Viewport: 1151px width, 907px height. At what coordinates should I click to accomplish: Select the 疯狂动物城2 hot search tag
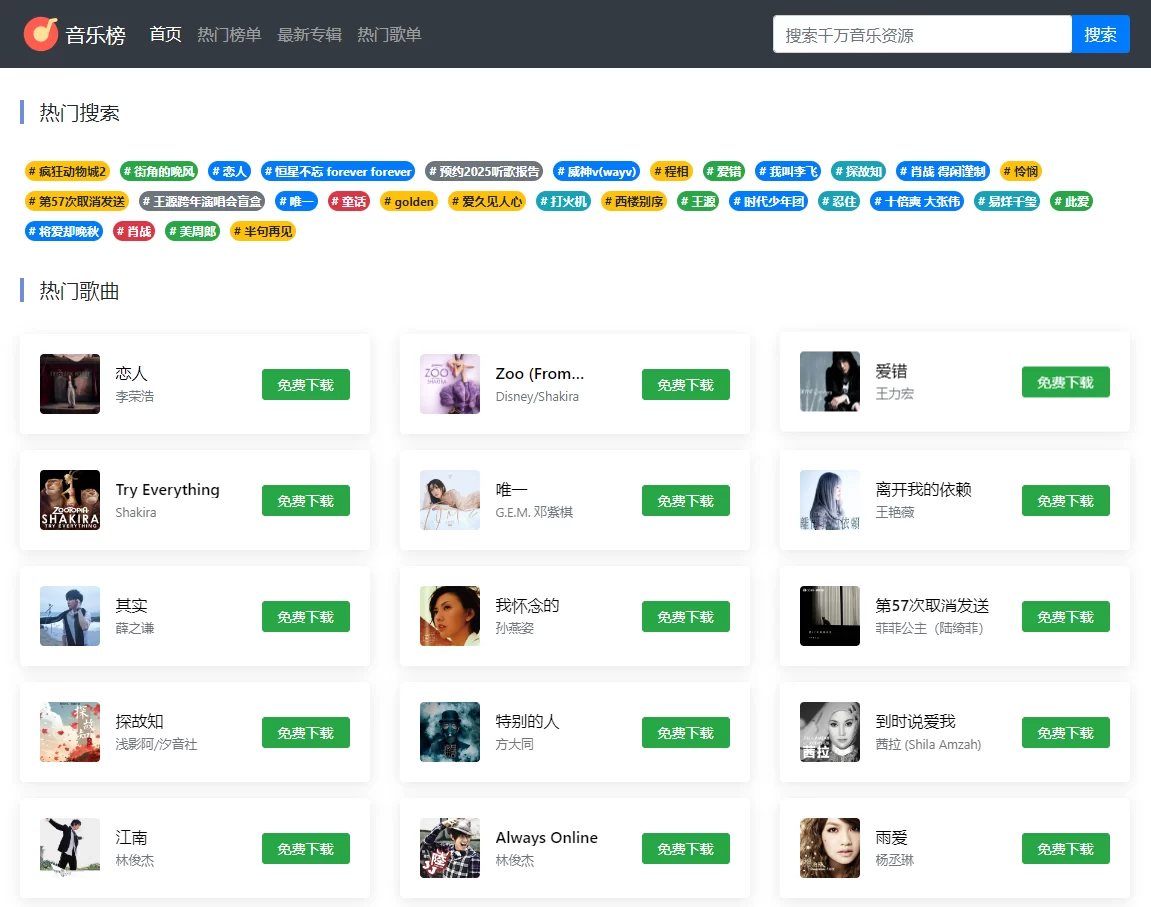point(67,171)
